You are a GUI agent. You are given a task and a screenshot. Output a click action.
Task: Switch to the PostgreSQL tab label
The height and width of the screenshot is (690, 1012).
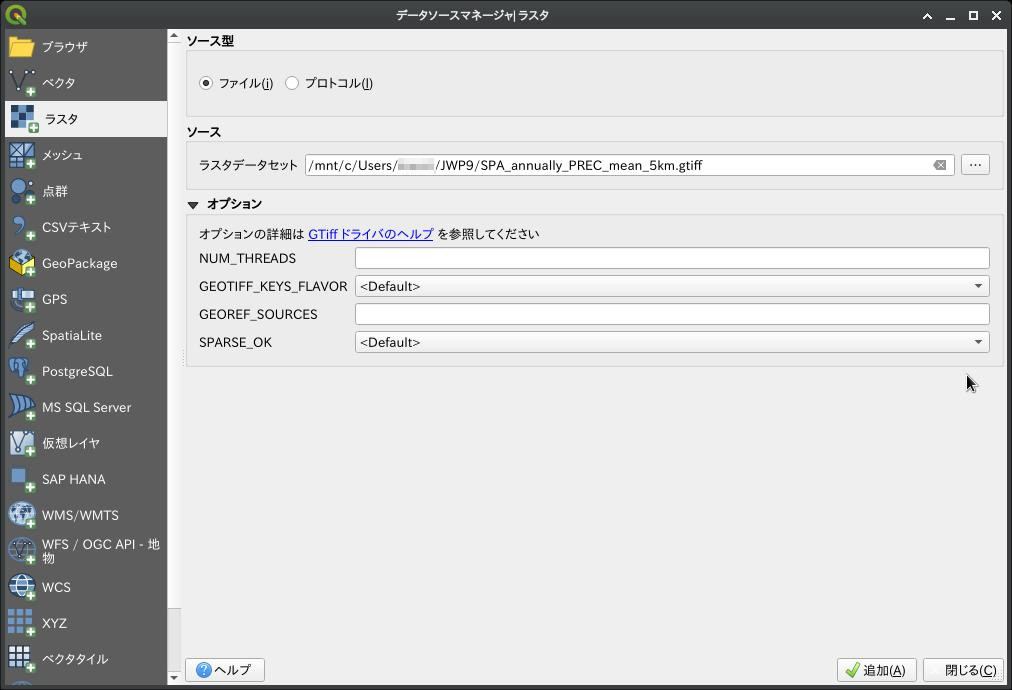pyautogui.click(x=77, y=371)
